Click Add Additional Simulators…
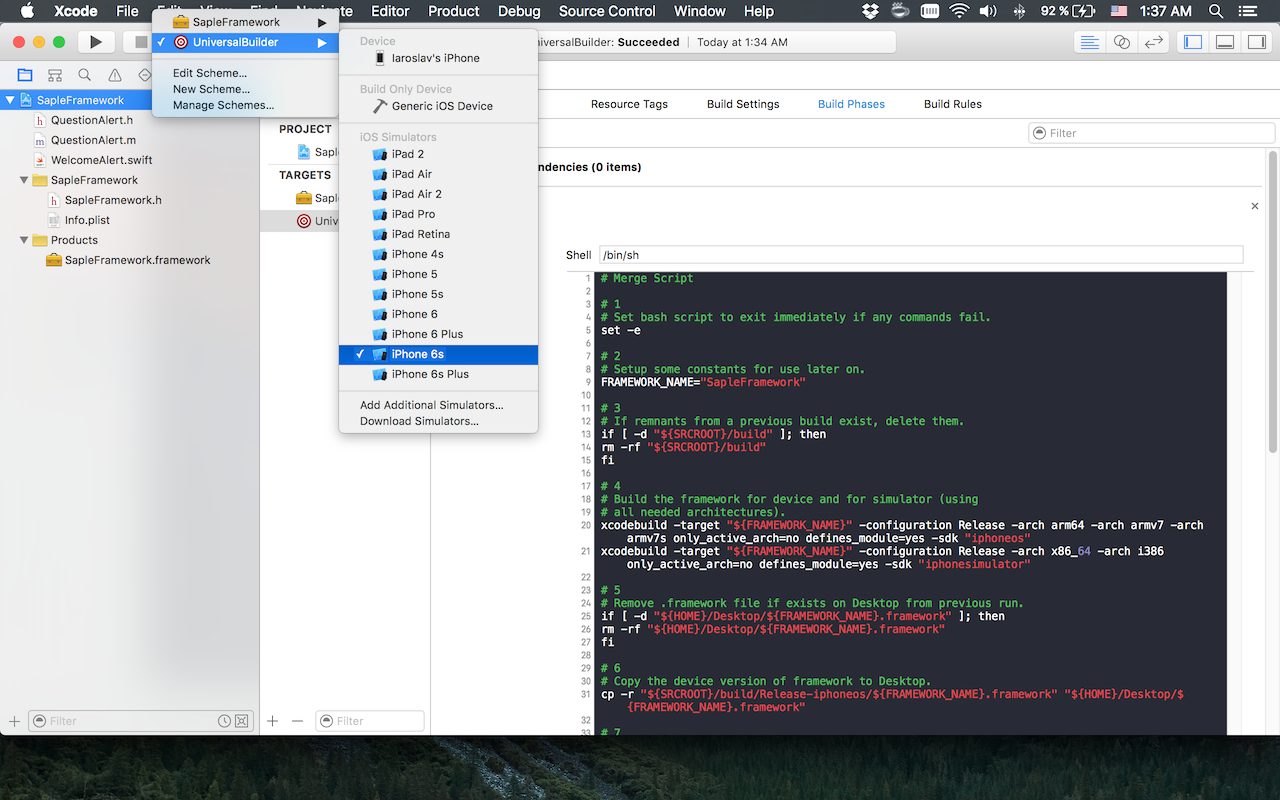 click(x=439, y=405)
